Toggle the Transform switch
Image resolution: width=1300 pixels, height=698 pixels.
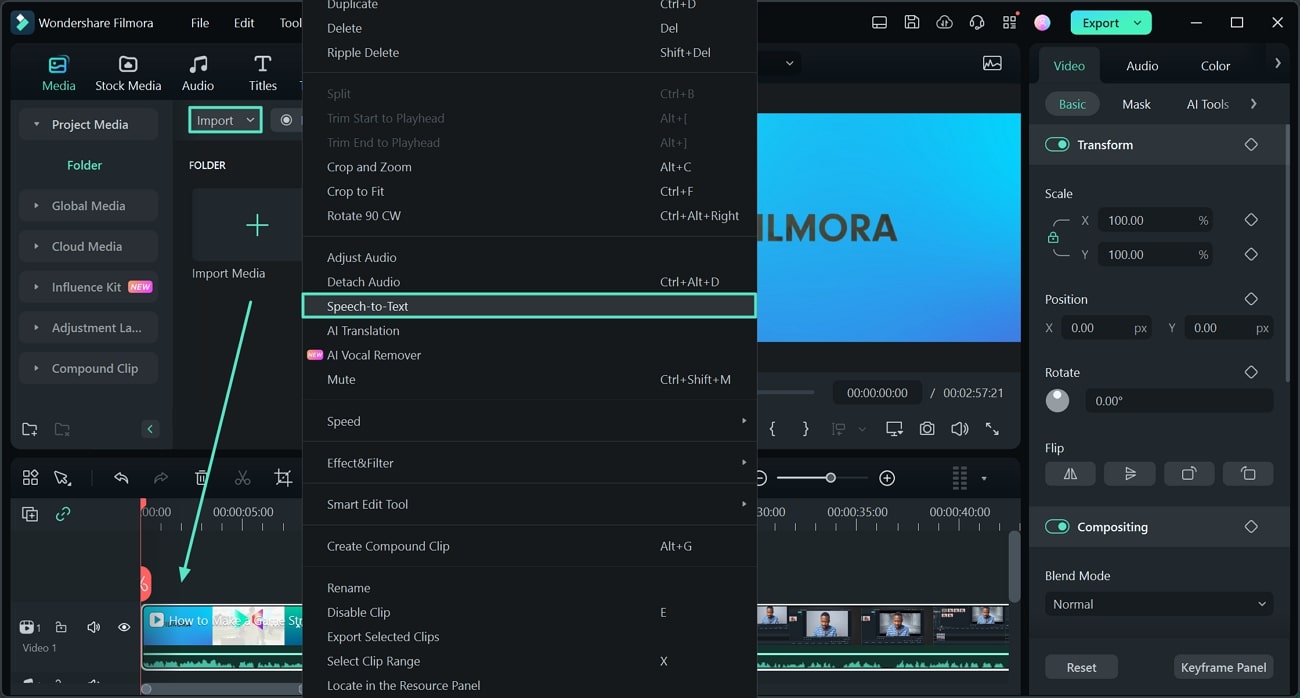(1057, 145)
